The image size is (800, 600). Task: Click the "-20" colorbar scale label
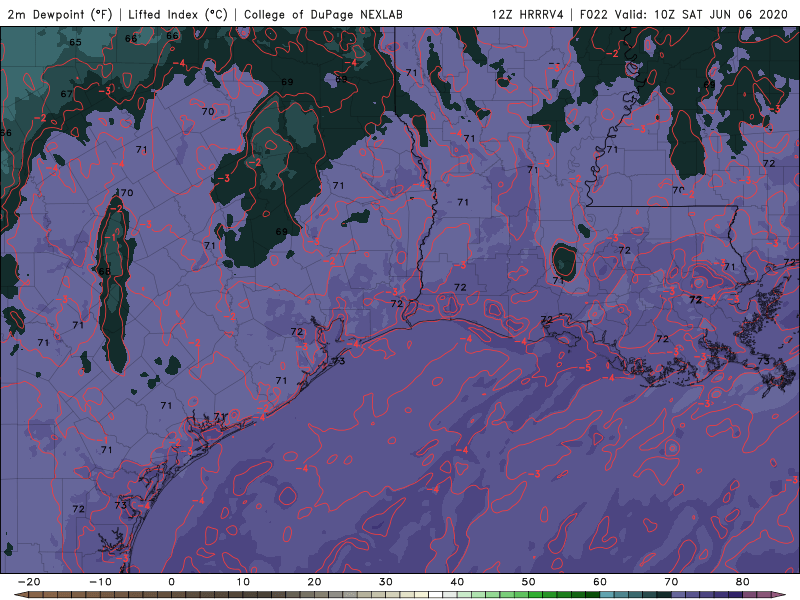(x=29, y=582)
